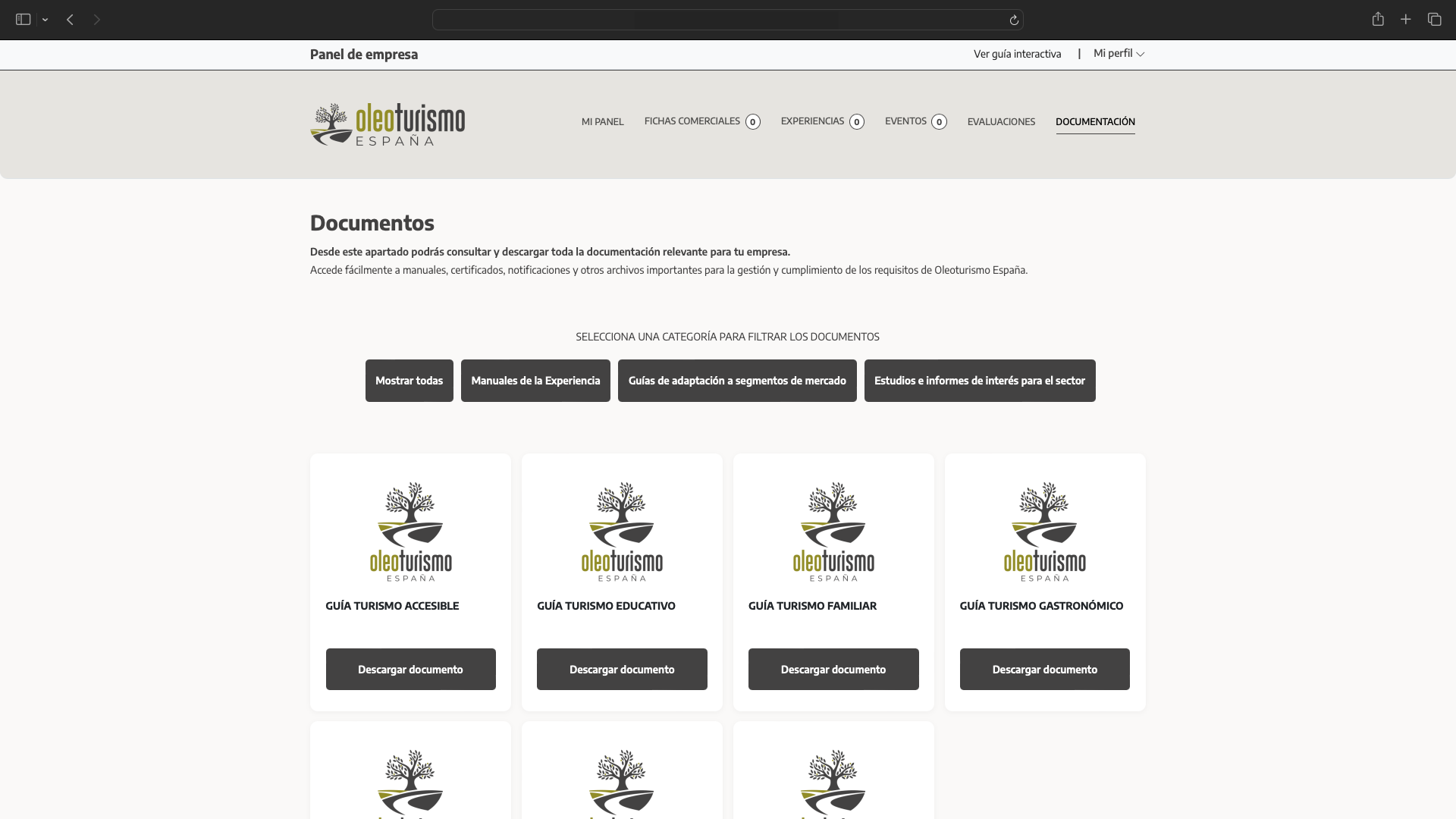Select the Mostrar todas filter
Viewport: 1456px width, 819px height.
[x=409, y=381]
